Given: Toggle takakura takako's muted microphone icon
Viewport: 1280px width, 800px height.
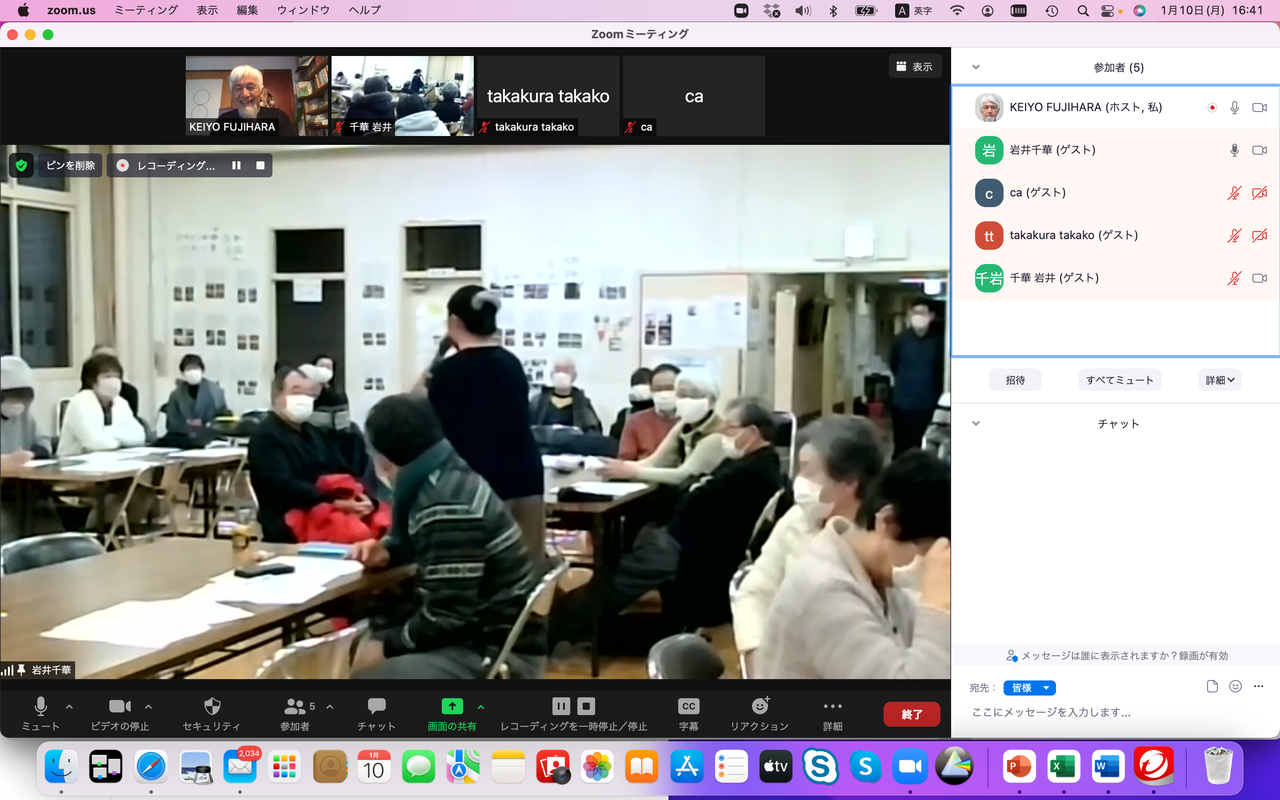Looking at the screenshot, I should coord(1235,236).
